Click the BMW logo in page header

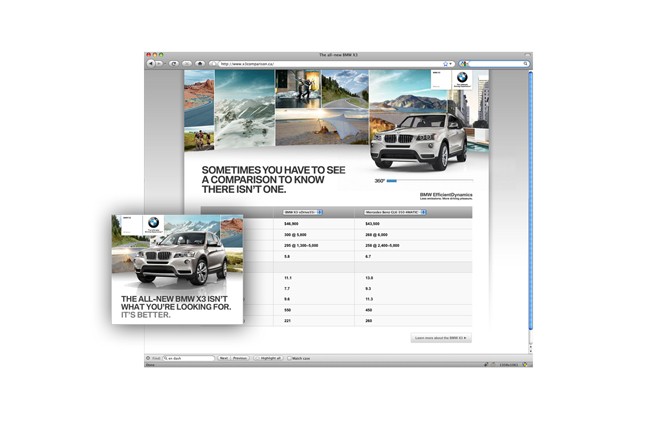coord(462,77)
